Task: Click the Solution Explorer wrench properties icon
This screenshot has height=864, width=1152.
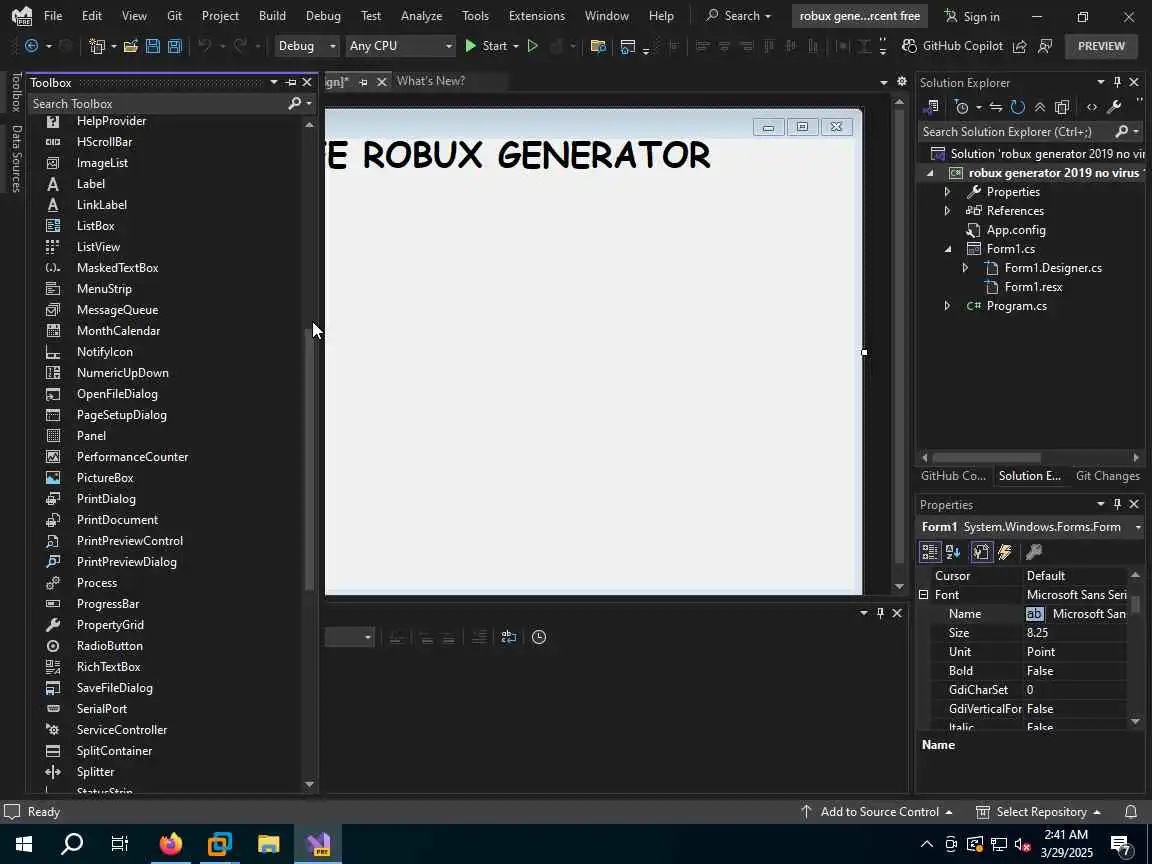Action: 1114,107
